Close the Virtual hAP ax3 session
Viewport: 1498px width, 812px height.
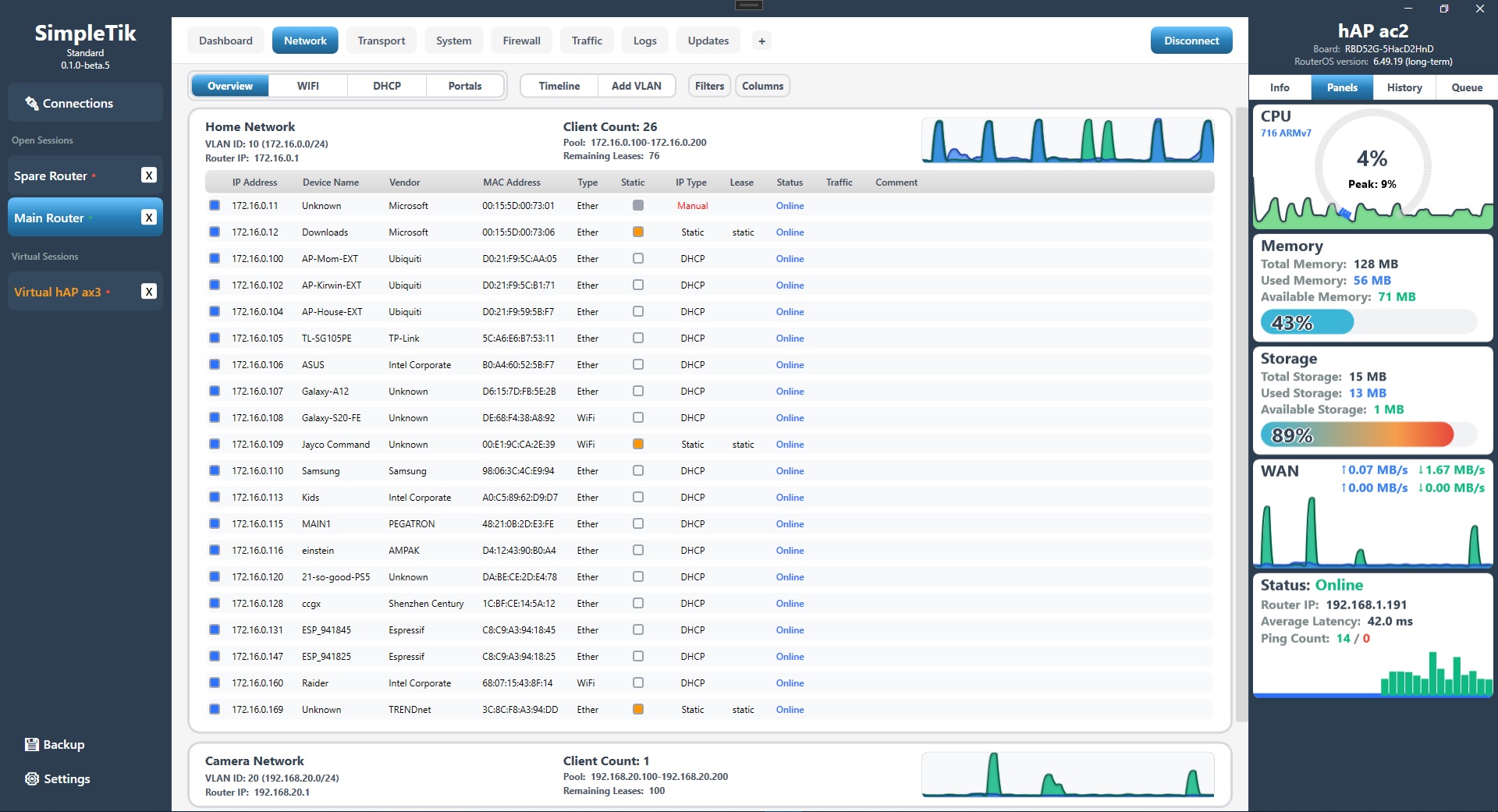tap(149, 292)
